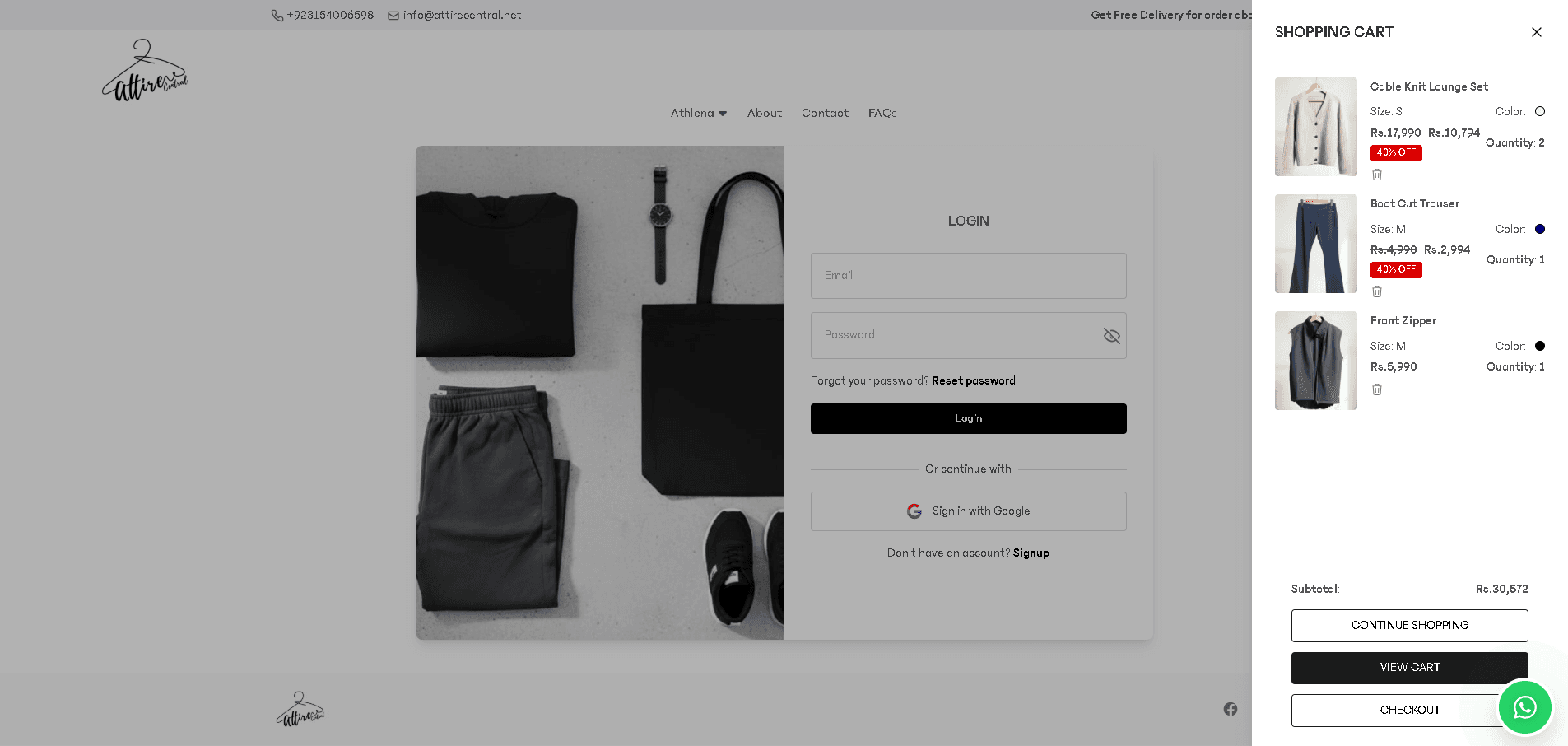Open Facebook page from footer icon
The width and height of the screenshot is (1568, 746).
click(x=1231, y=709)
